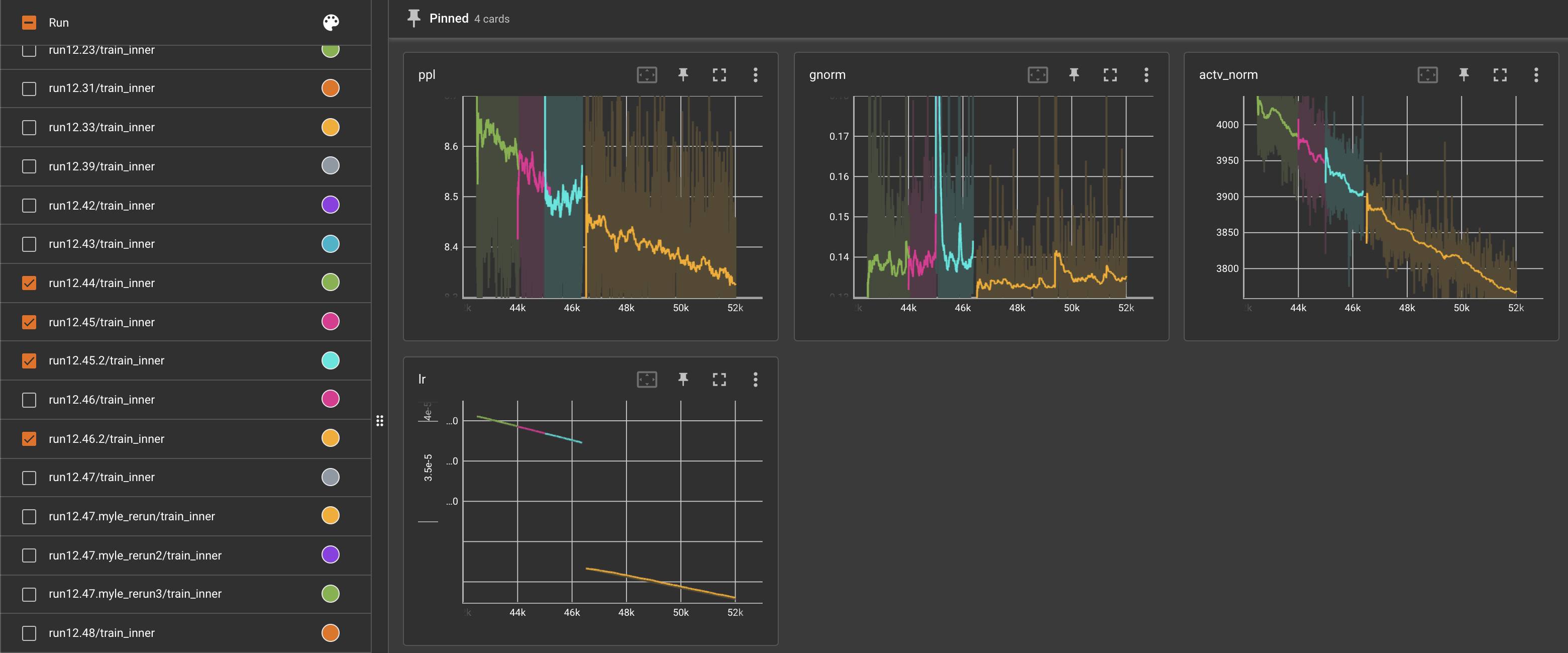1568x653 pixels.
Task: Unpin the lr chart card
Action: point(683,380)
